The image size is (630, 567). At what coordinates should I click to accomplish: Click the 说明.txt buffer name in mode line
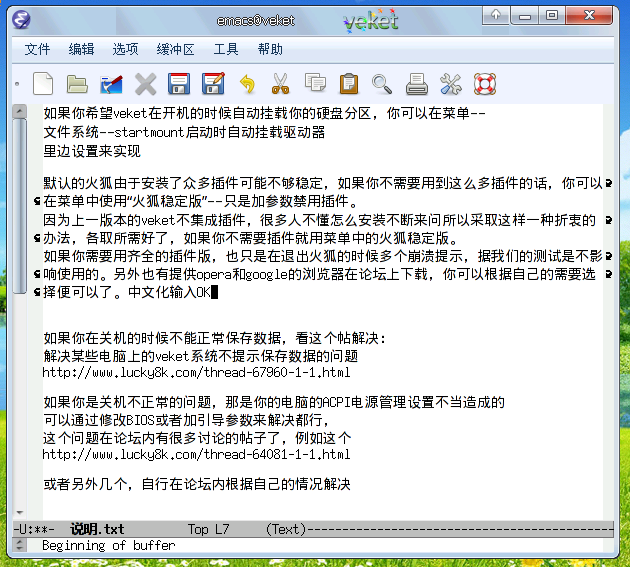click(97, 529)
